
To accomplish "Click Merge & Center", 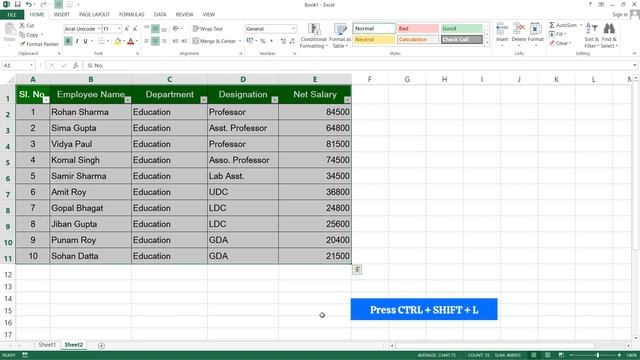I will click(215, 41).
